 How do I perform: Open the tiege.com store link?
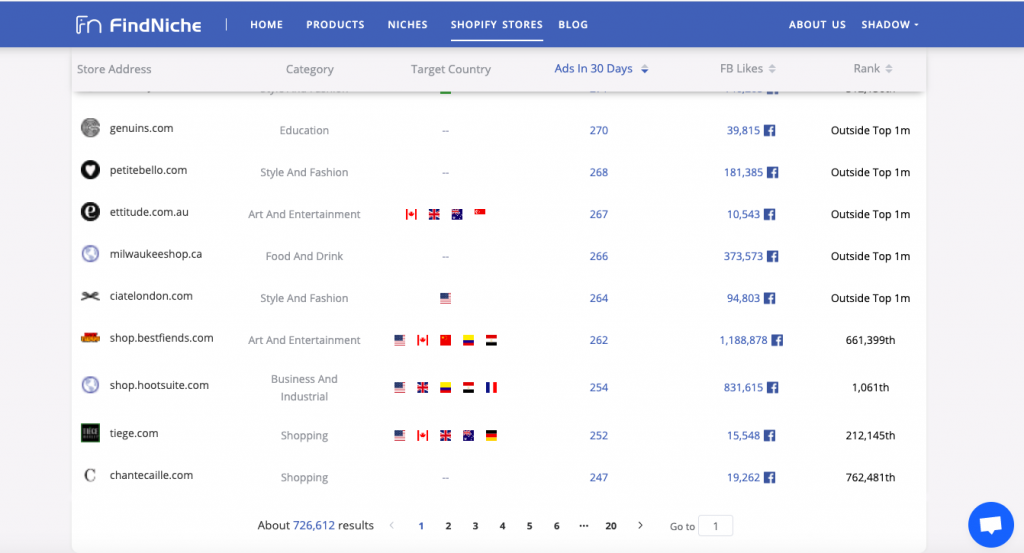point(134,433)
